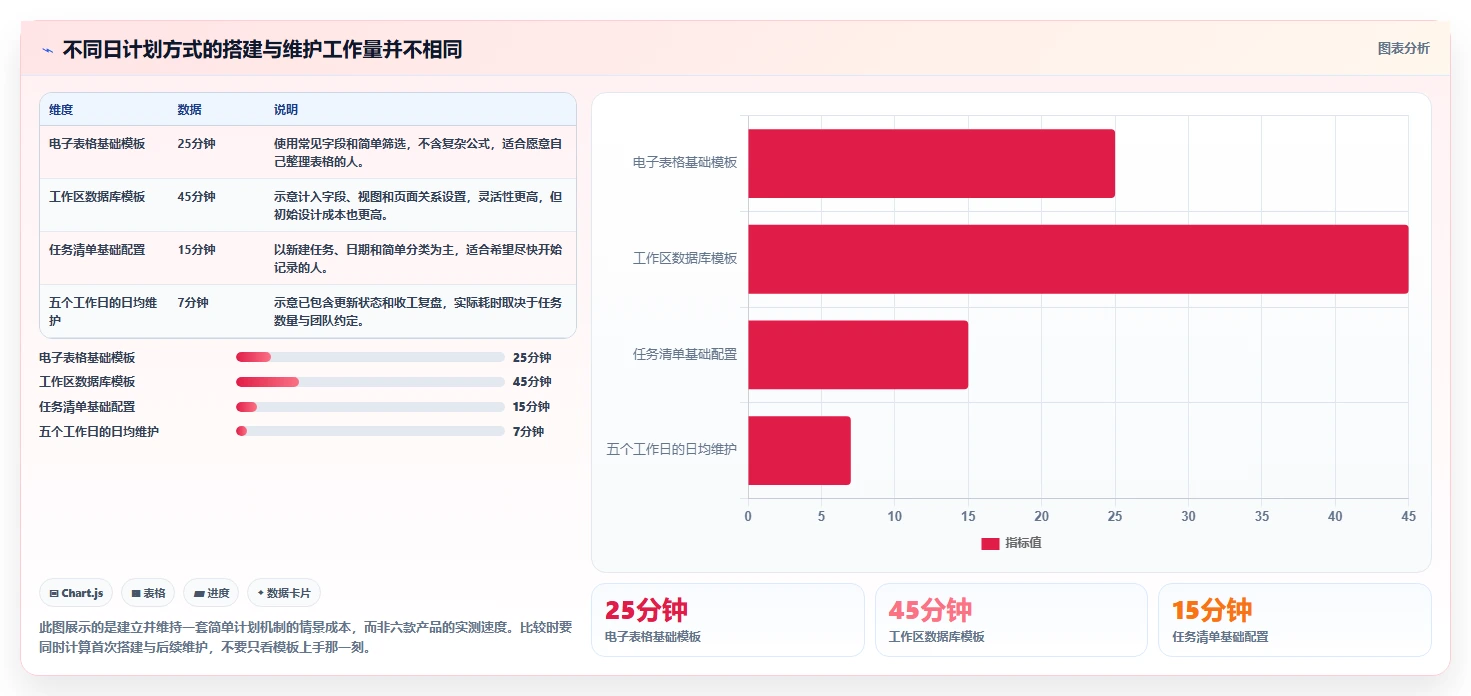
Task: Click the lightning icon beside the title
Action: click(48, 50)
